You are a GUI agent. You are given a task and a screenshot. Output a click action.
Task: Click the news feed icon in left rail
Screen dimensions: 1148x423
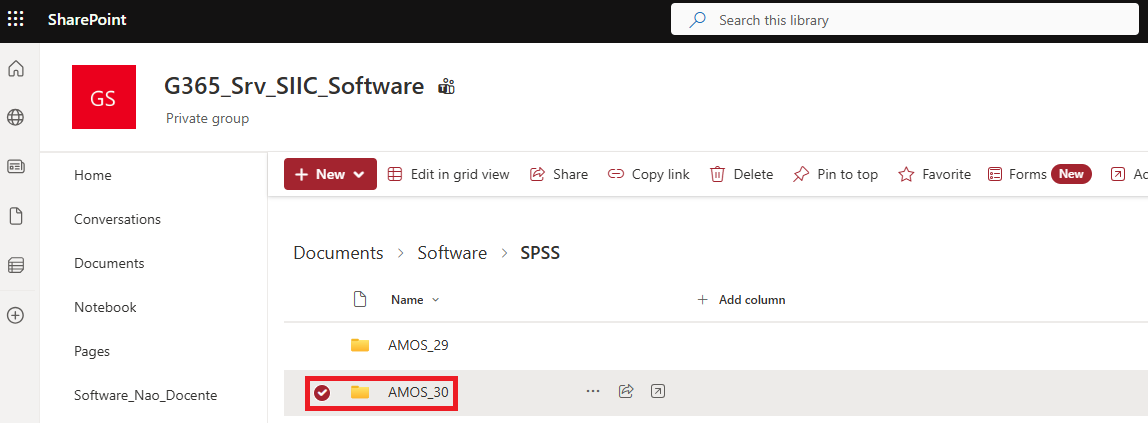point(16,167)
